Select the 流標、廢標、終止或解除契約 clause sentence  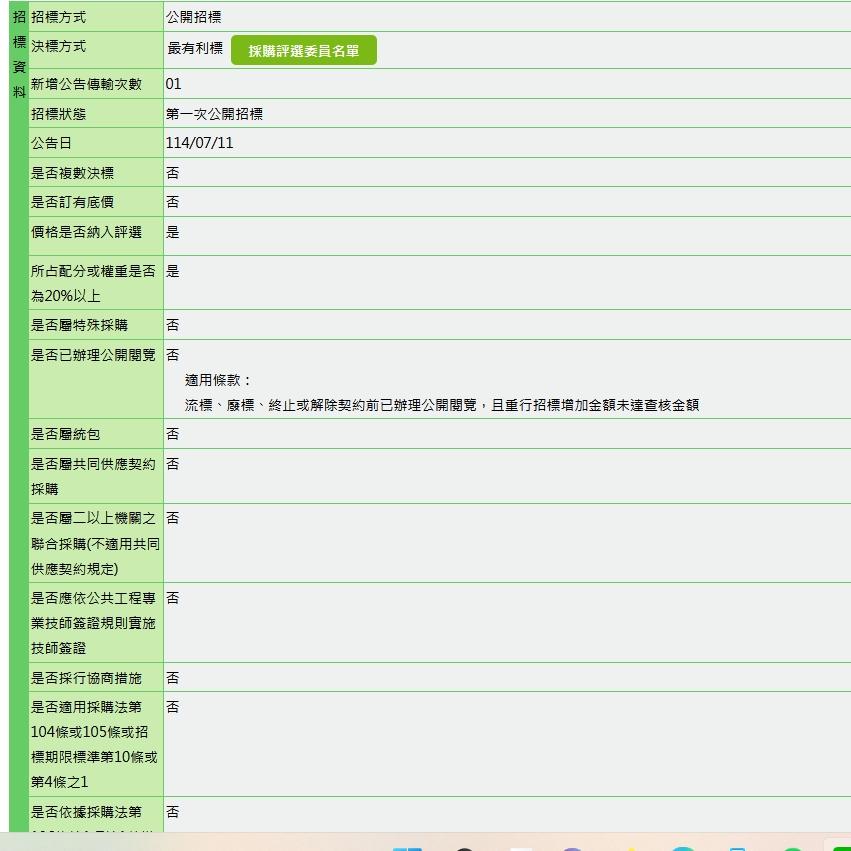click(442, 405)
